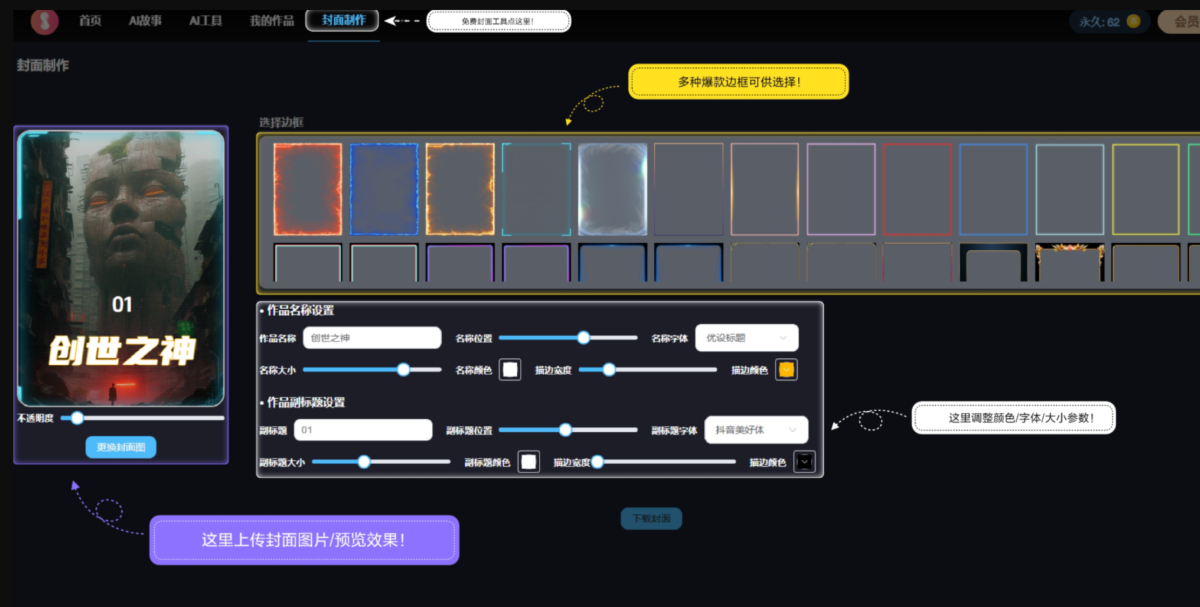Expand the 副标题字体 font dropdown
This screenshot has width=1200, height=607.
click(756, 429)
